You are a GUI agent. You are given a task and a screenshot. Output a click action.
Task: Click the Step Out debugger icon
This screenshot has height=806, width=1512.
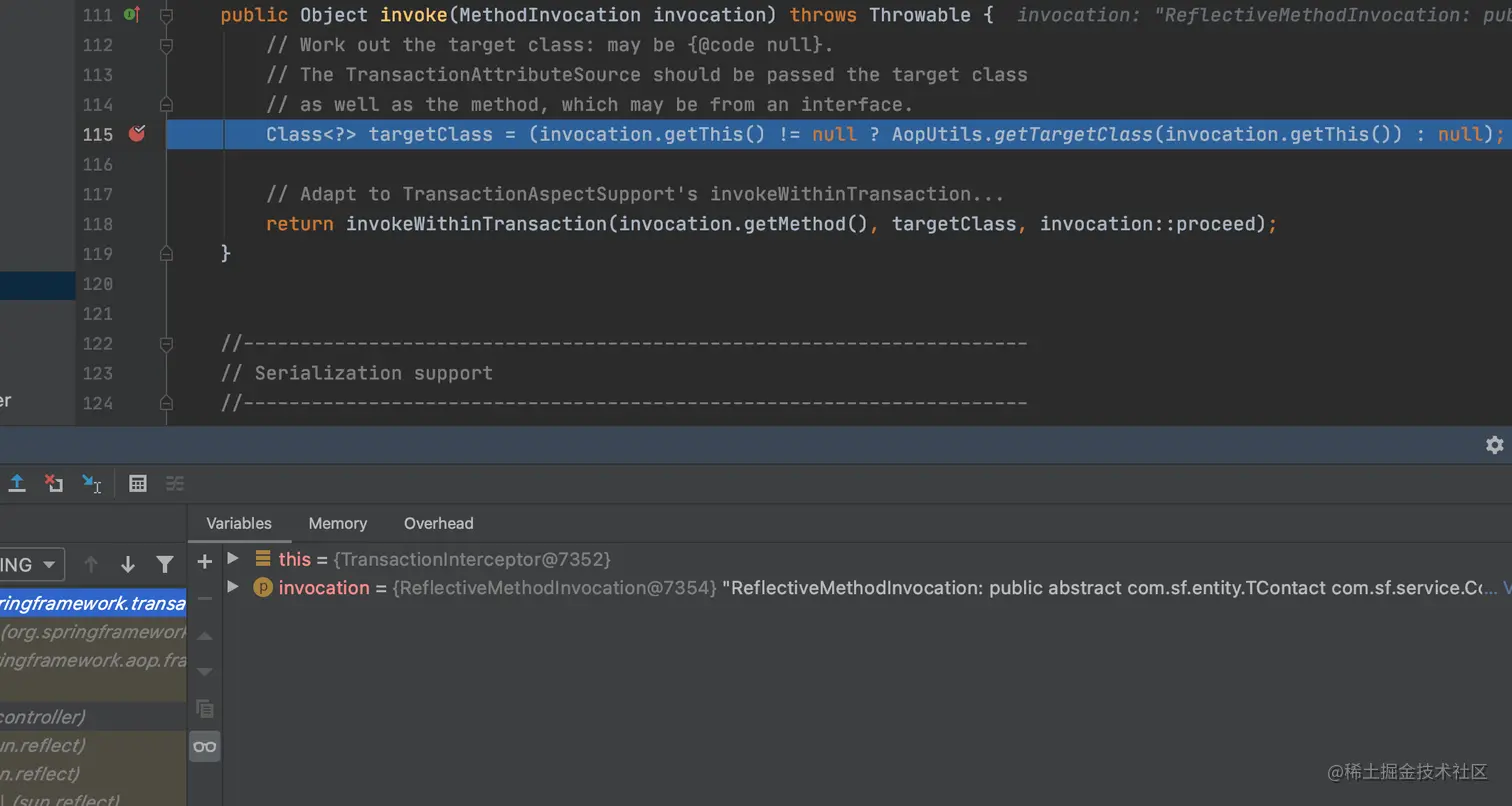pyautogui.click(x=17, y=484)
